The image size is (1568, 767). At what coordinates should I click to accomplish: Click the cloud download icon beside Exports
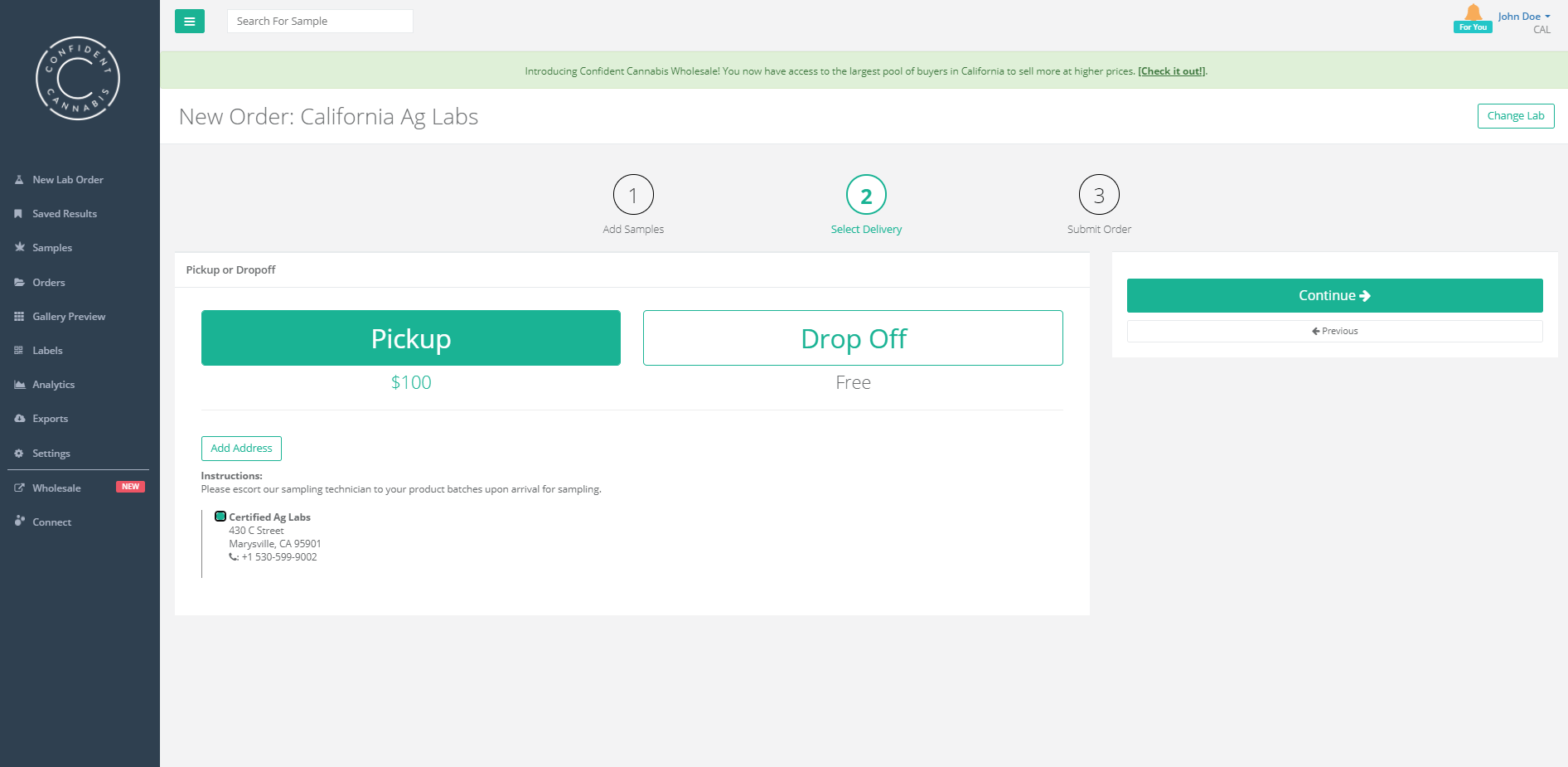coord(19,419)
